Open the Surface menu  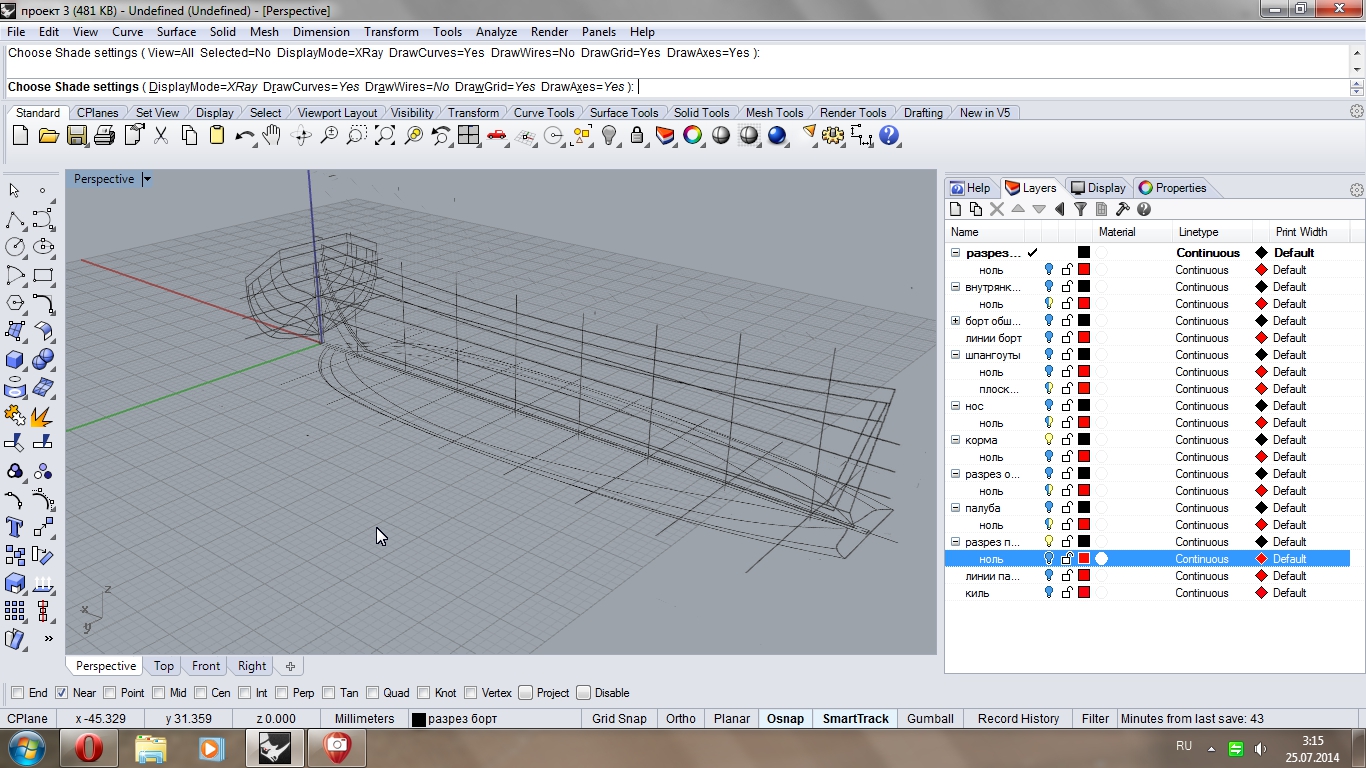pos(176,32)
